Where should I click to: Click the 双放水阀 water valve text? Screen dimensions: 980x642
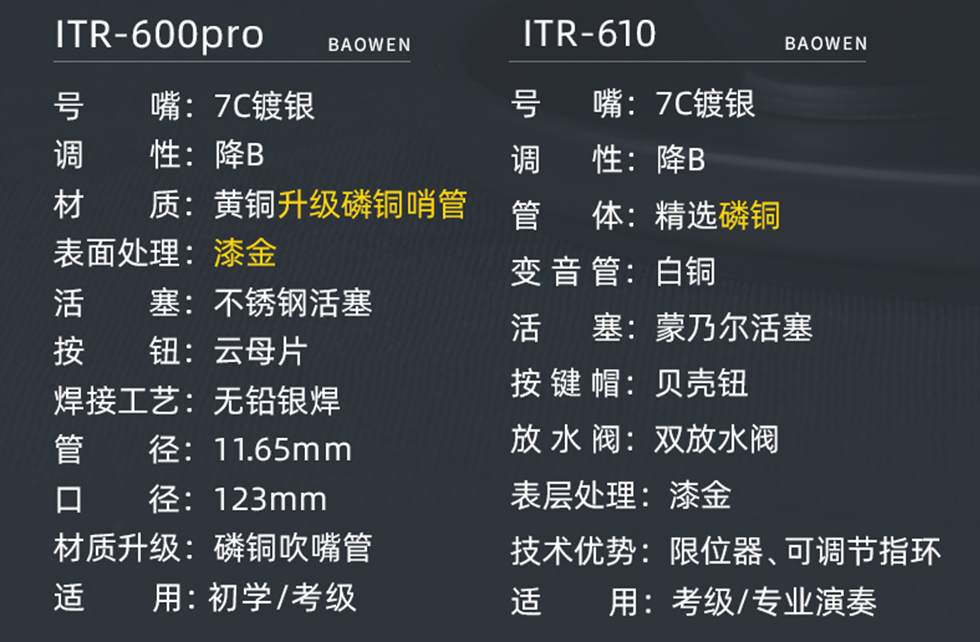pyautogui.click(x=717, y=439)
